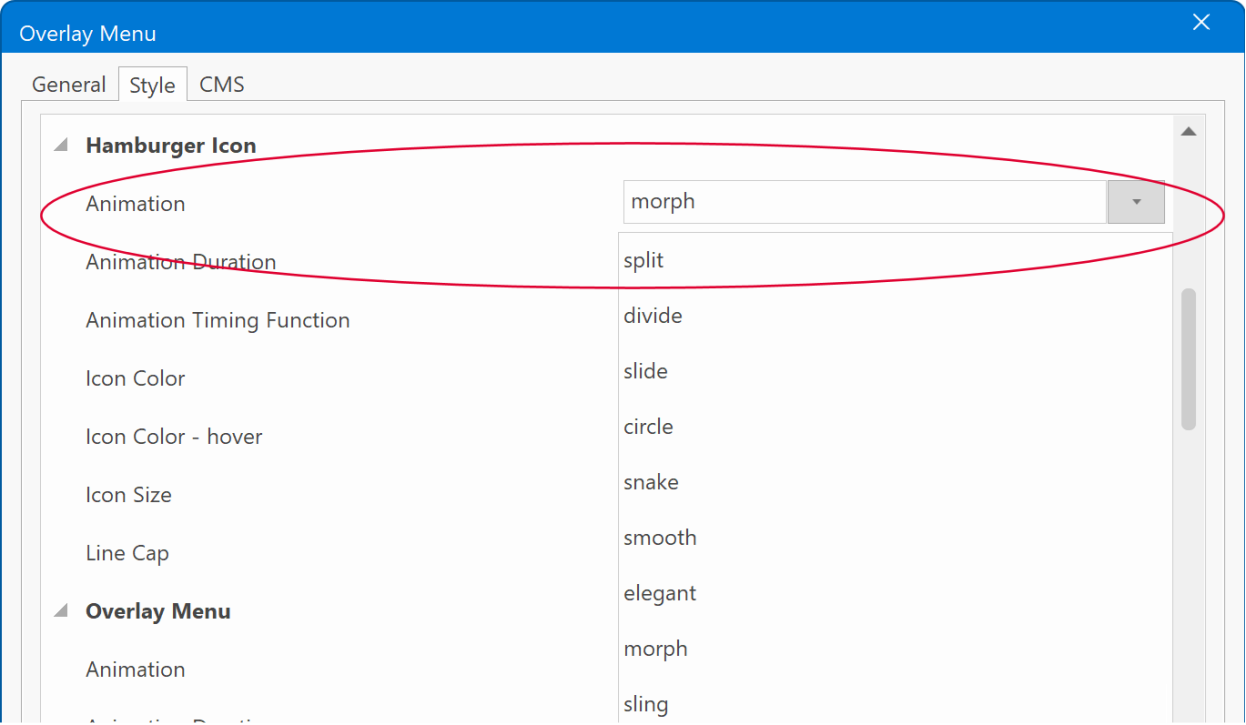Click the scroll up arrow icon
Screen dimensions: 1246x725
1189,131
